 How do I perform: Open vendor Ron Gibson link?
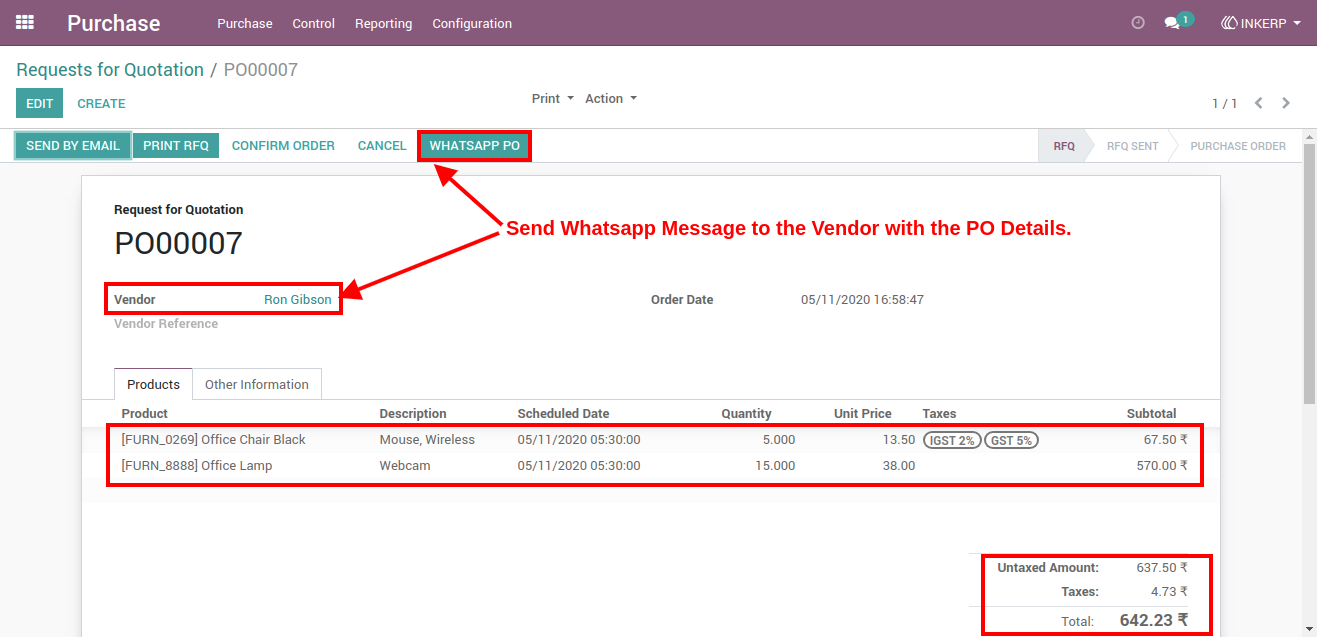click(298, 300)
